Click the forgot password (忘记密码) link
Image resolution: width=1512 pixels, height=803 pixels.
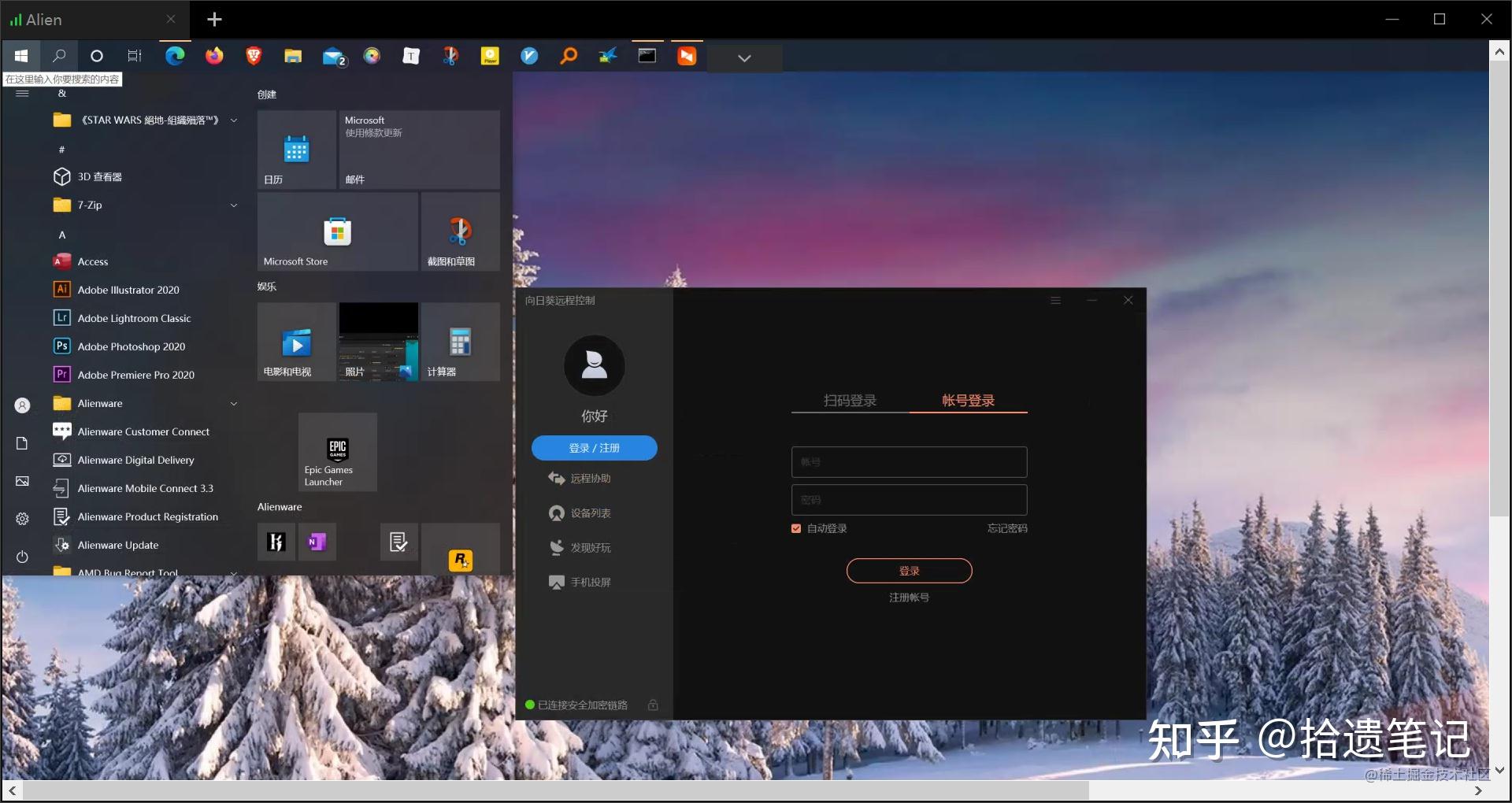(x=1007, y=529)
